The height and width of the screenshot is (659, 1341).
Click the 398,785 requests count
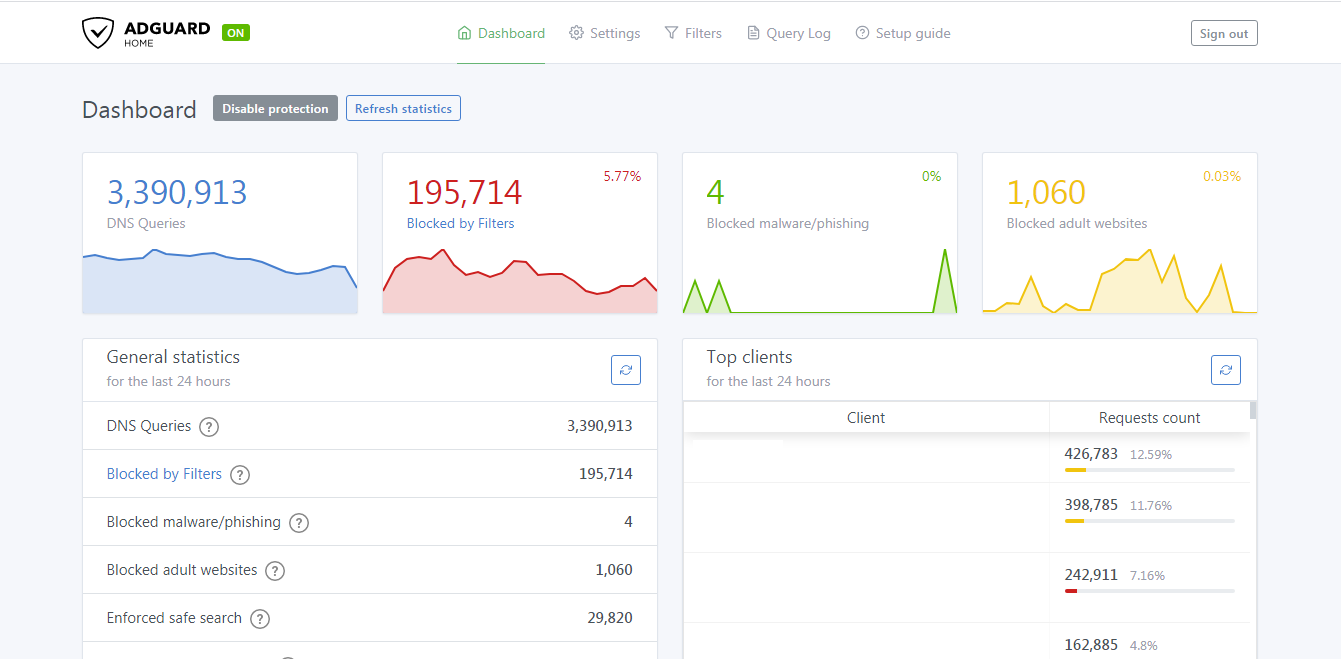[x=1091, y=505]
